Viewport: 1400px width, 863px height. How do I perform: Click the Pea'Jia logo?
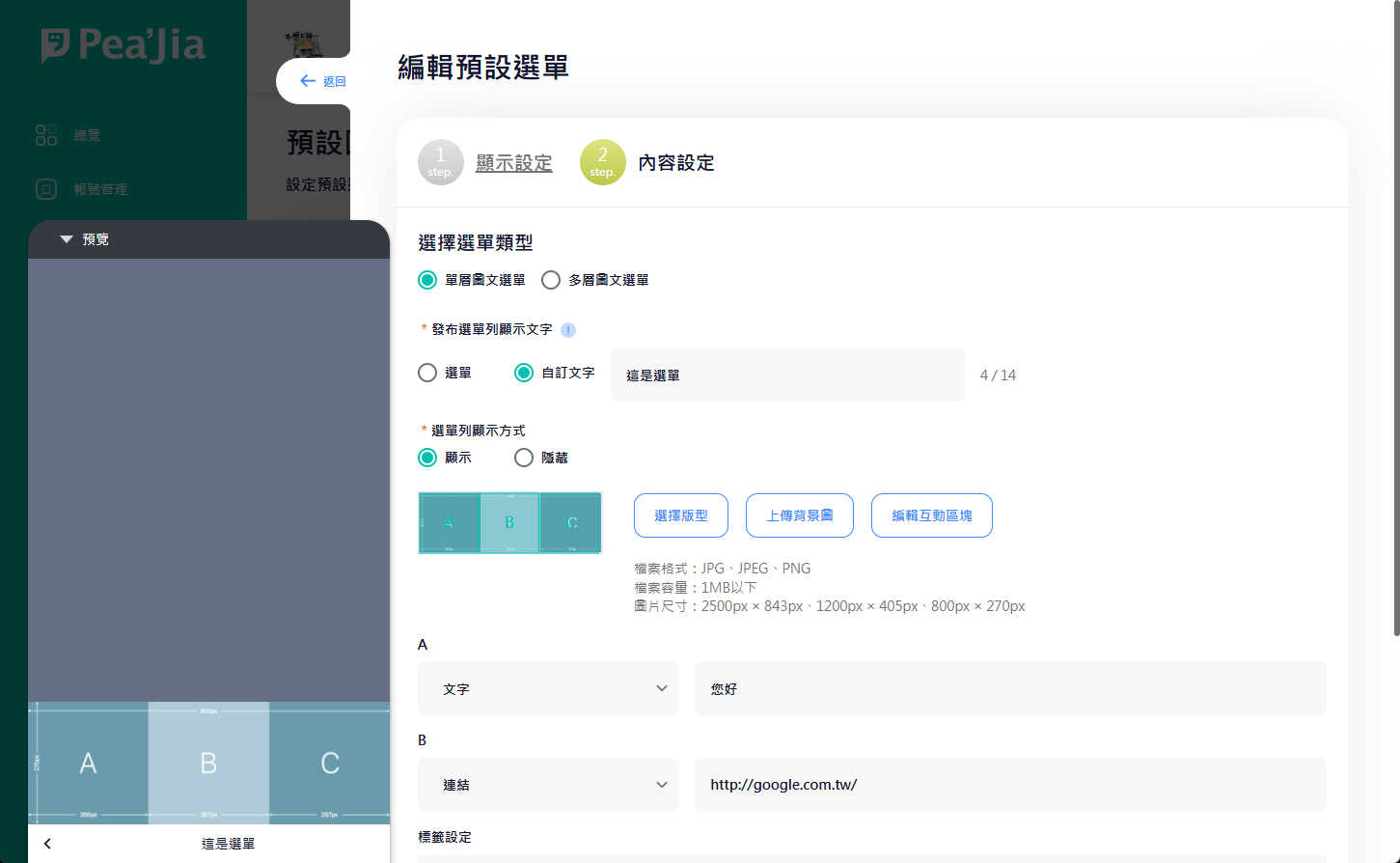pyautogui.click(x=123, y=44)
